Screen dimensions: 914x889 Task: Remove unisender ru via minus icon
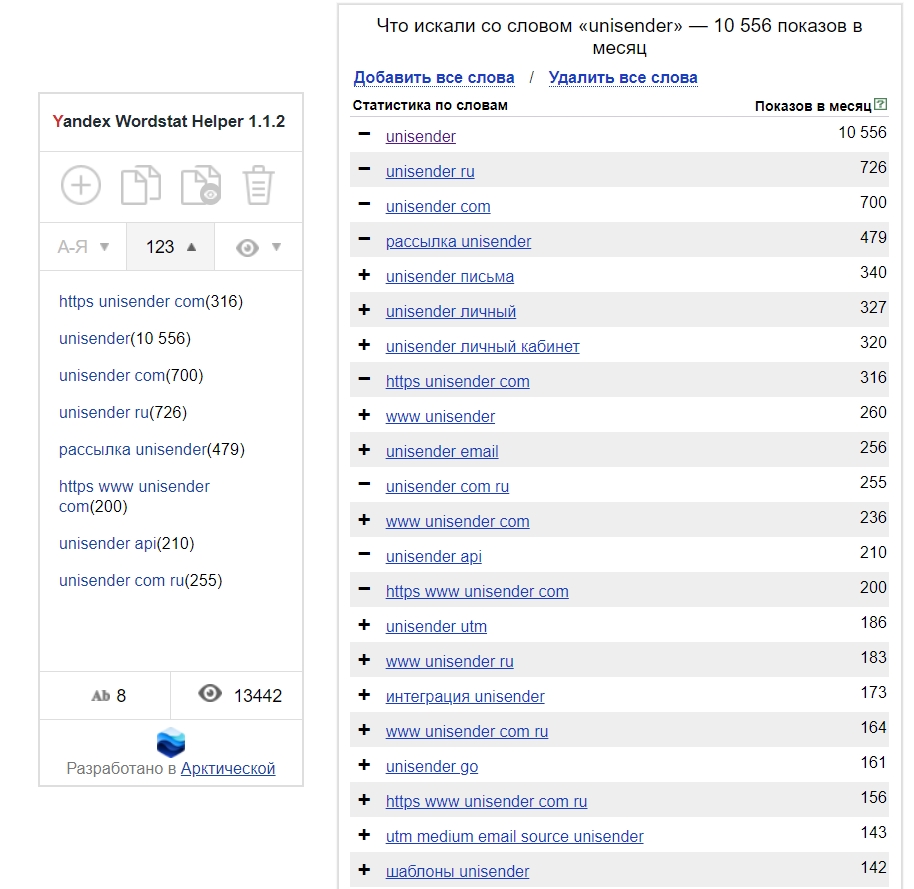click(x=364, y=169)
